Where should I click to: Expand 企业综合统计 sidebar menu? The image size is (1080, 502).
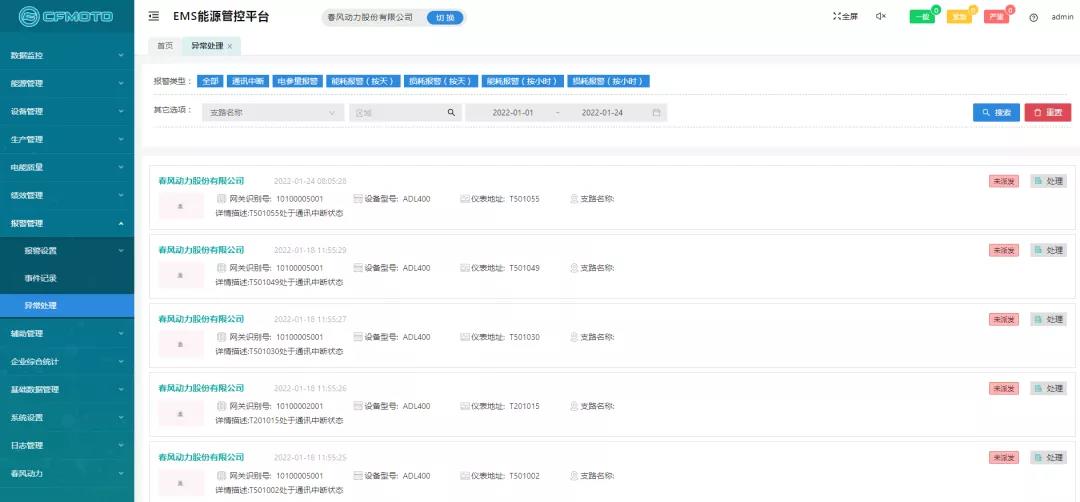[67, 362]
